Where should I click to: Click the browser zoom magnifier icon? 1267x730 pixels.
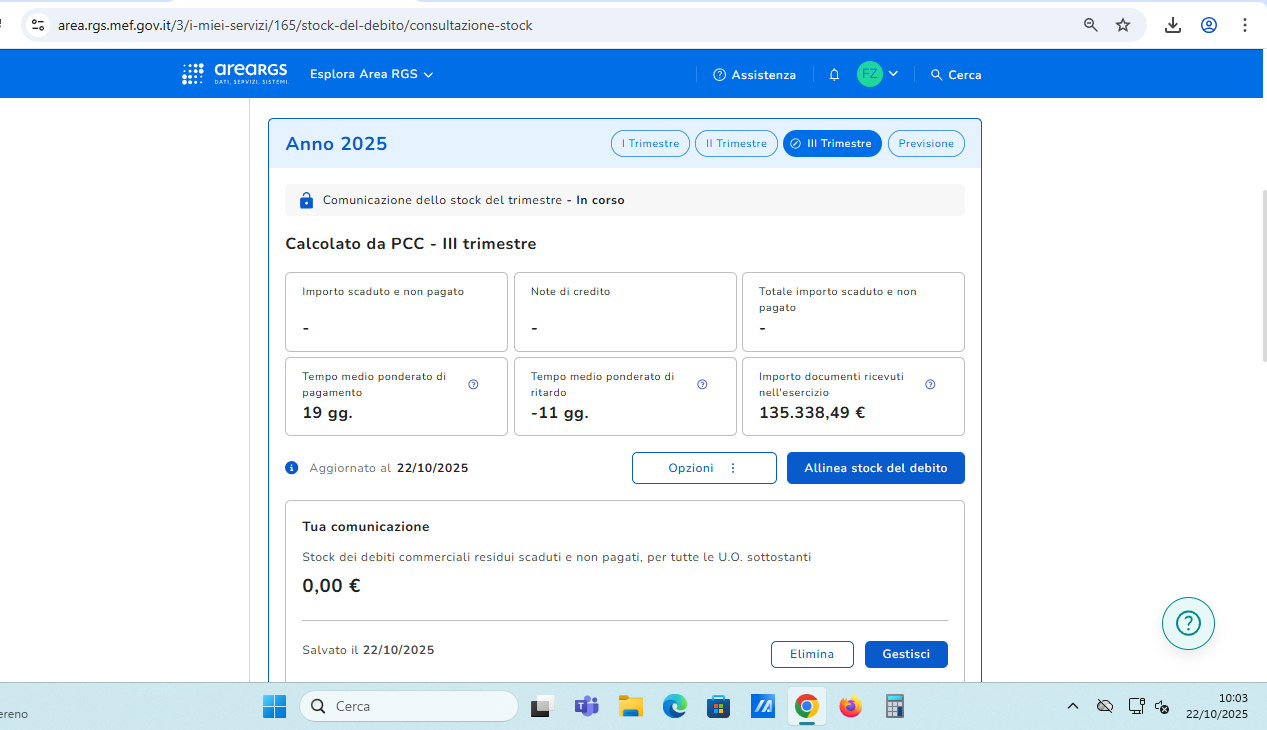point(1091,25)
